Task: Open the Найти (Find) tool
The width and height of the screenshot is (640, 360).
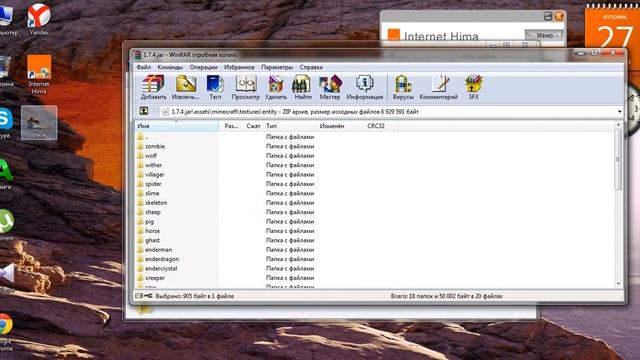Action: (x=302, y=87)
